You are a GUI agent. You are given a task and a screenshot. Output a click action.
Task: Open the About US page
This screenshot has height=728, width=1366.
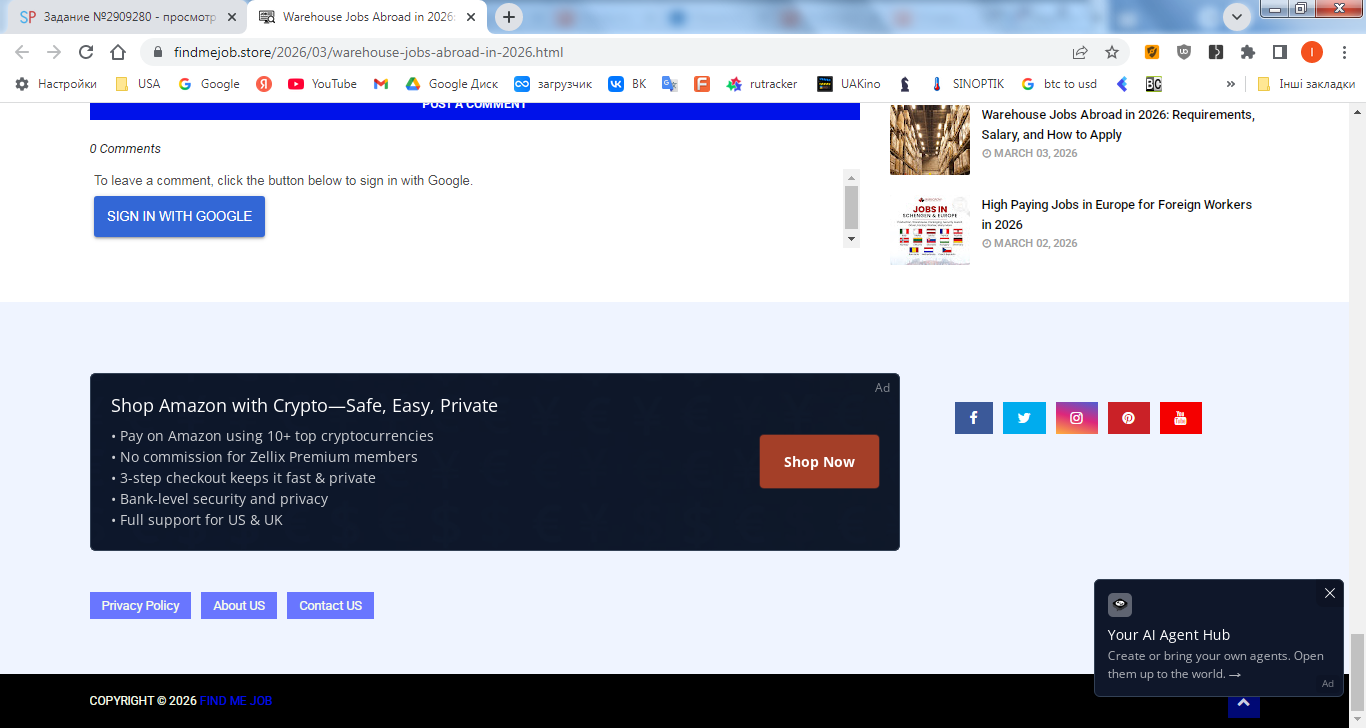coord(239,605)
